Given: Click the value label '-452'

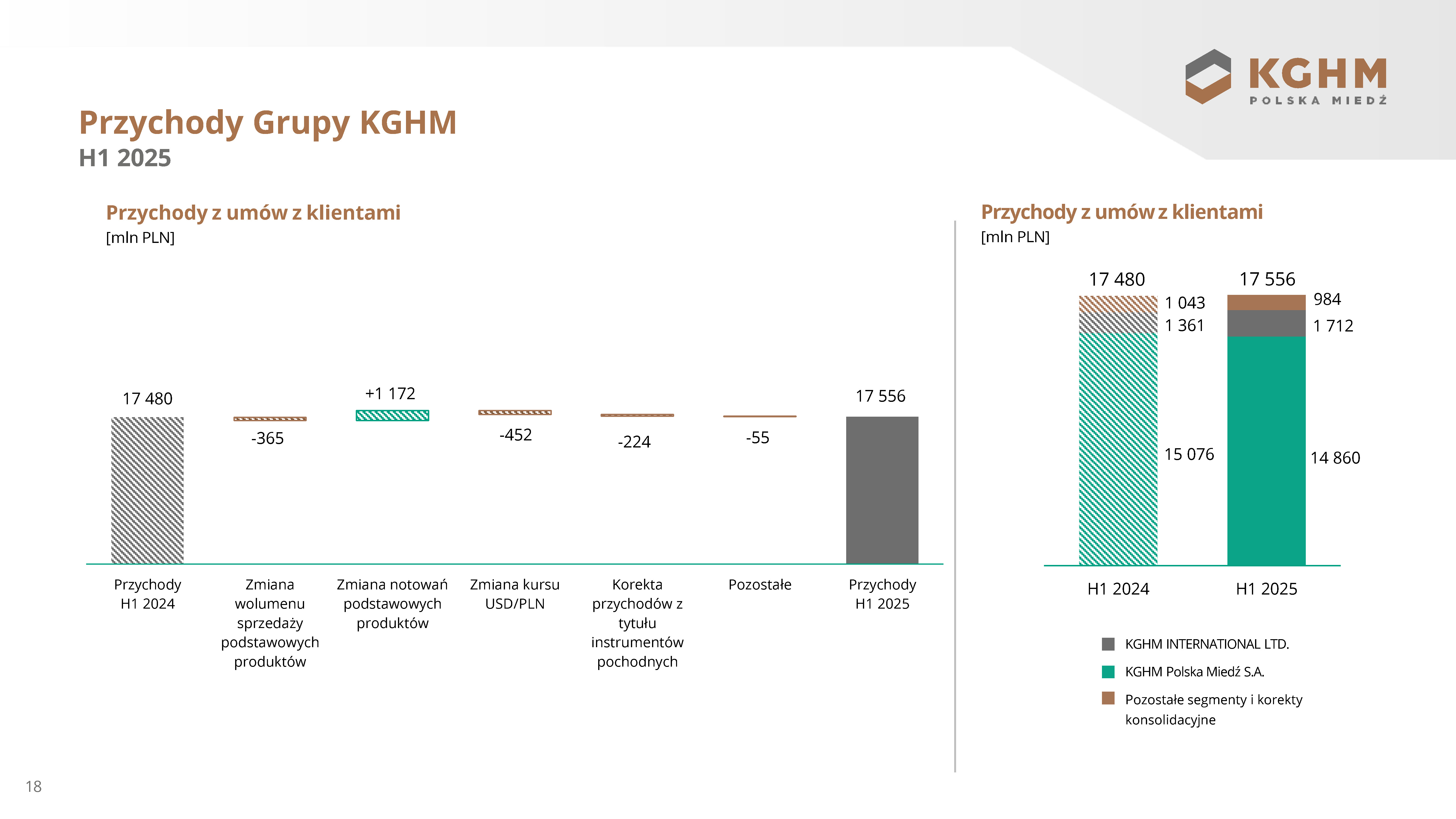Looking at the screenshot, I should coord(515,435).
